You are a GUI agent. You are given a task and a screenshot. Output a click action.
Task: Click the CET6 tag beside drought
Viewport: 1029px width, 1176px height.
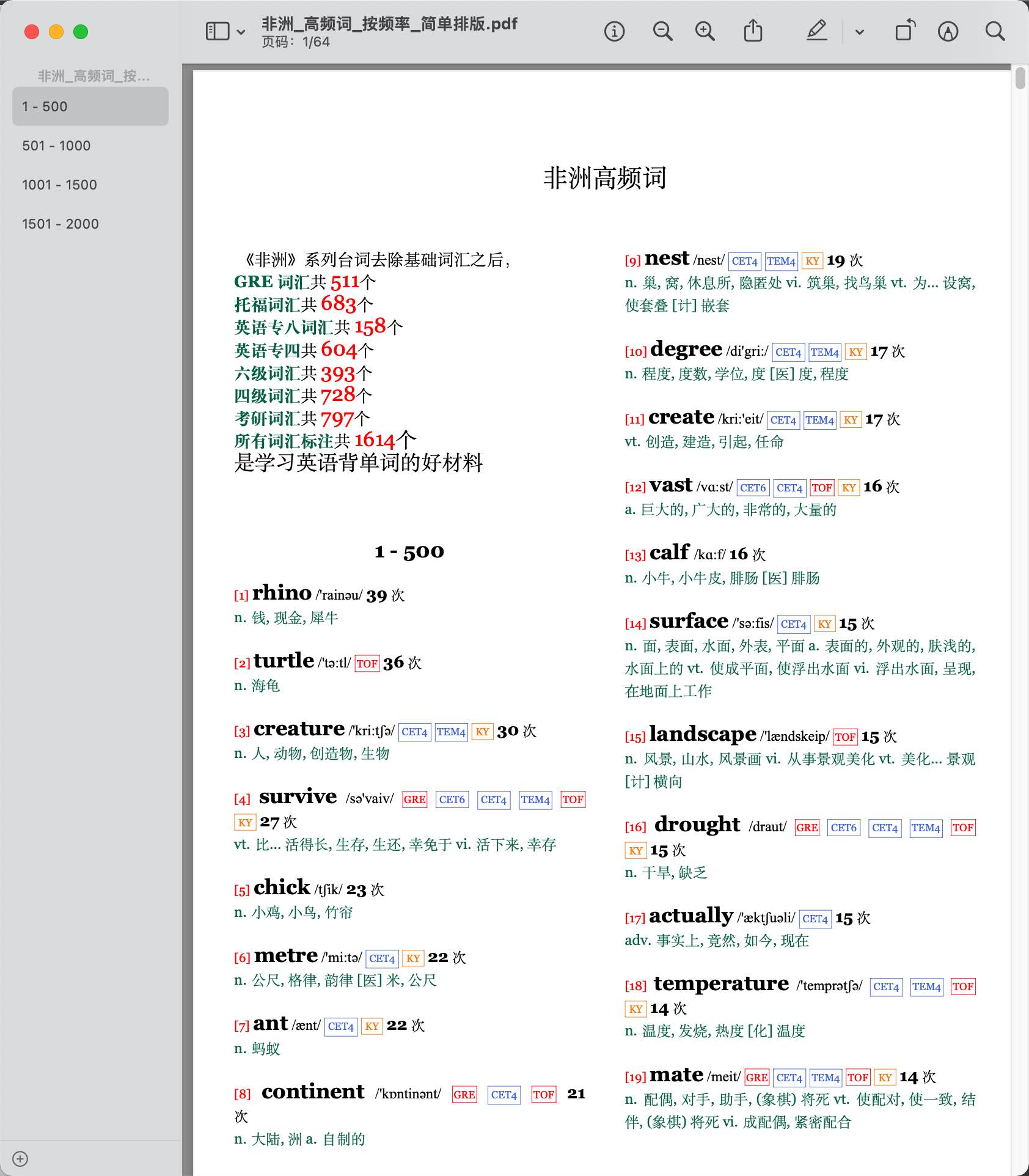pos(843,828)
